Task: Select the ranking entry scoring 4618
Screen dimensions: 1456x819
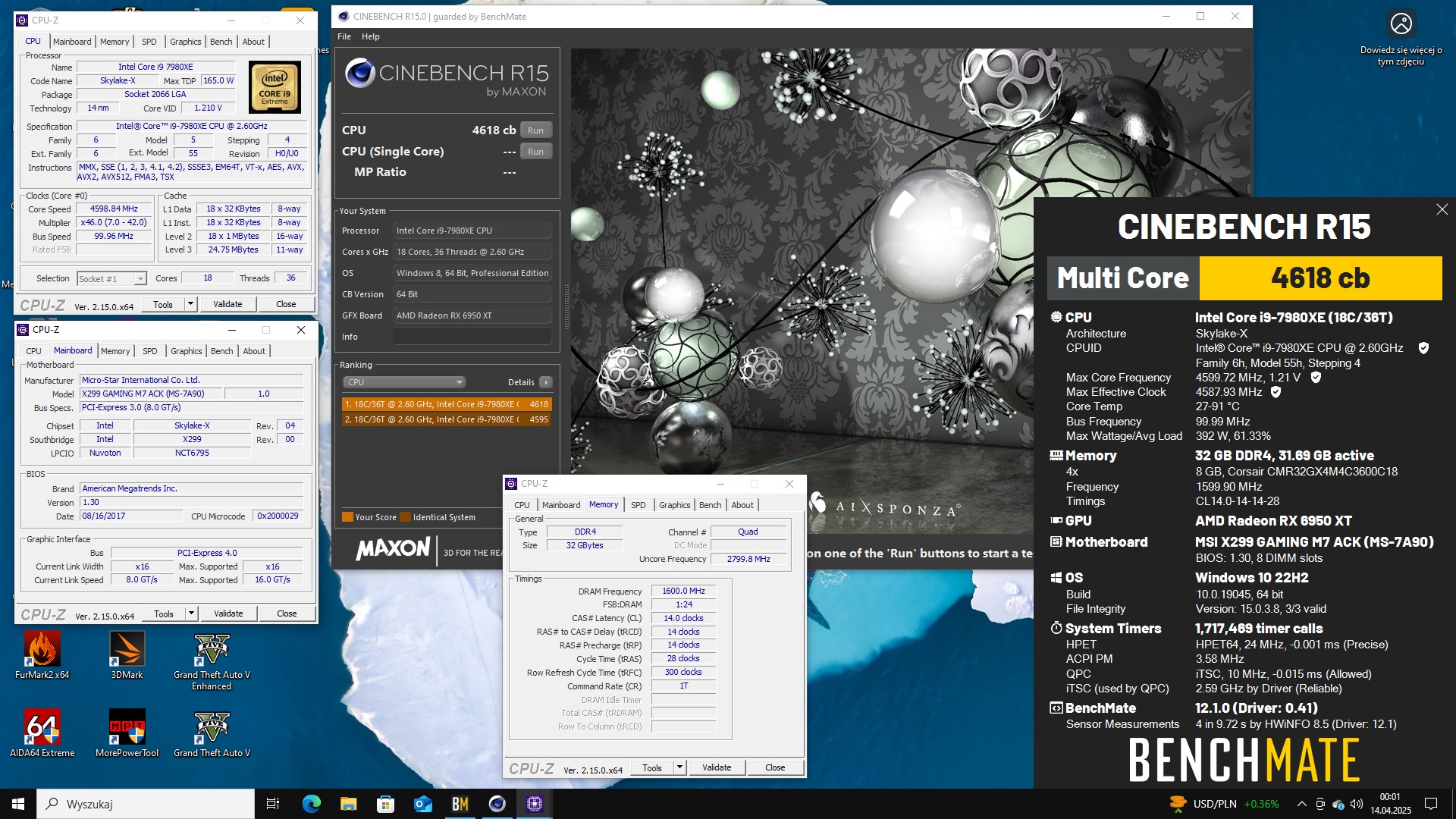Action: click(446, 404)
